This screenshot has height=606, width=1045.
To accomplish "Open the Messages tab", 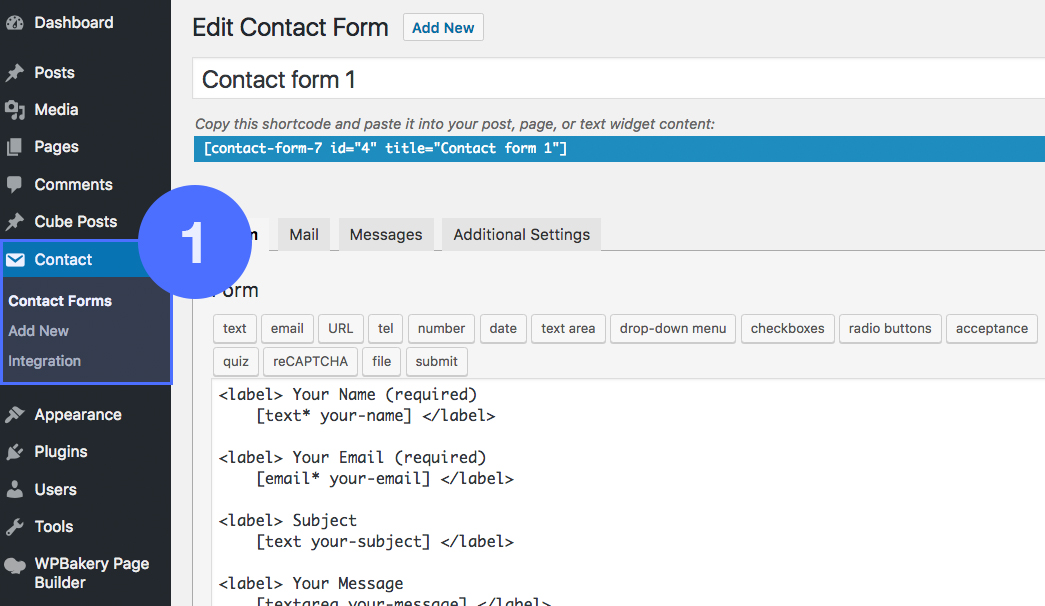I will click(386, 235).
